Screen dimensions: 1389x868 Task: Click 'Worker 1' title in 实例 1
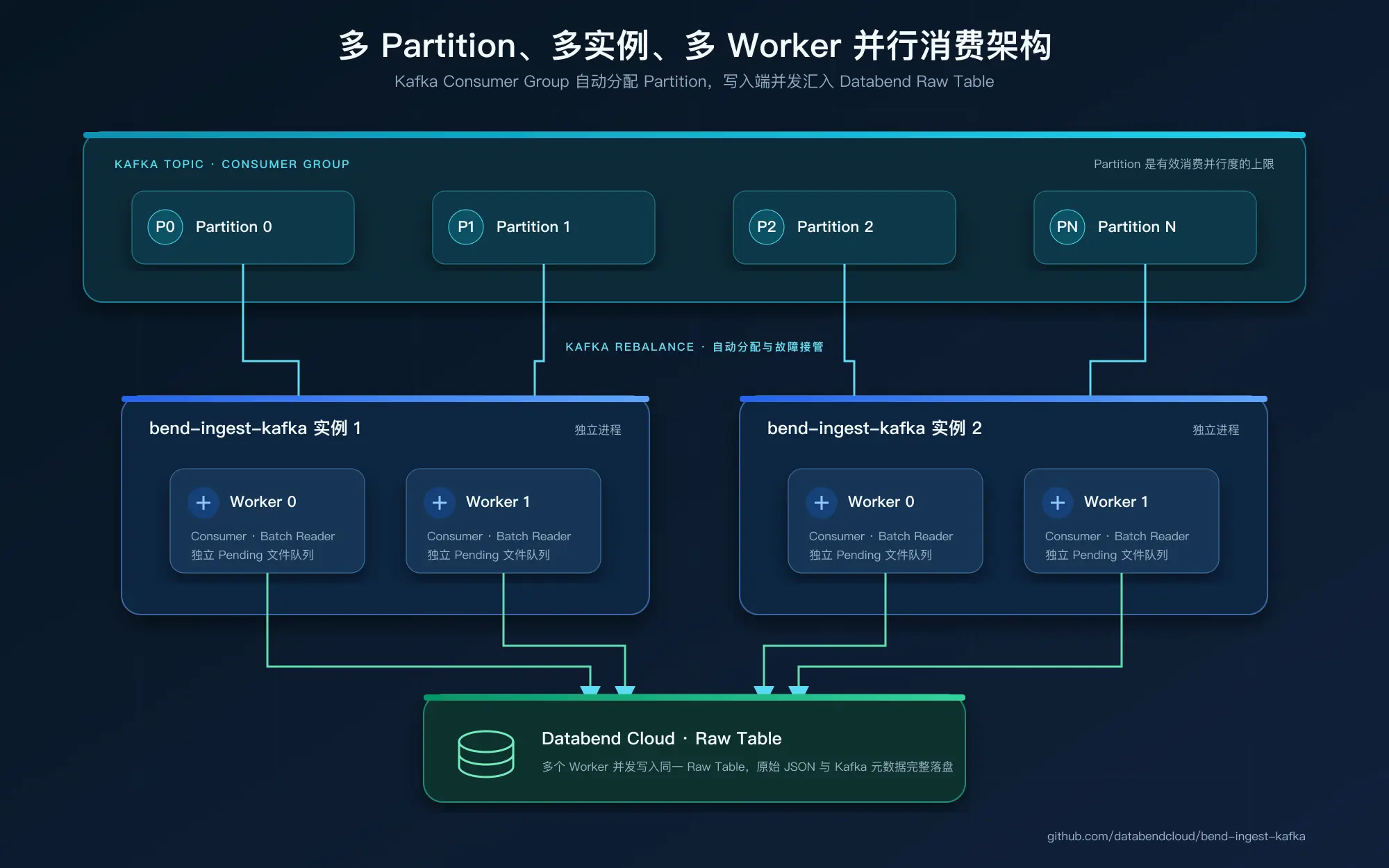pos(498,502)
